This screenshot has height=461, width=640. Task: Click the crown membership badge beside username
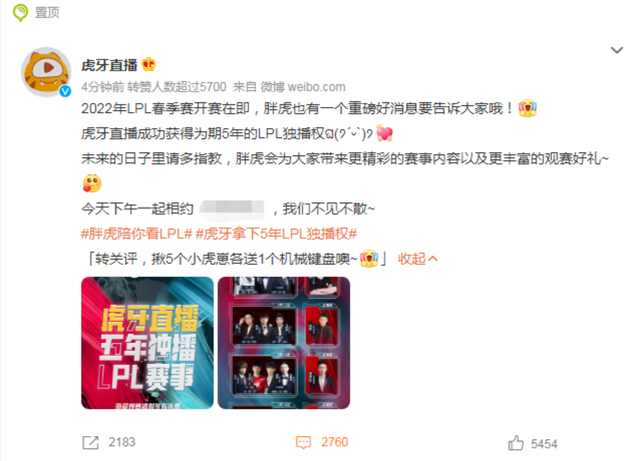(149, 65)
